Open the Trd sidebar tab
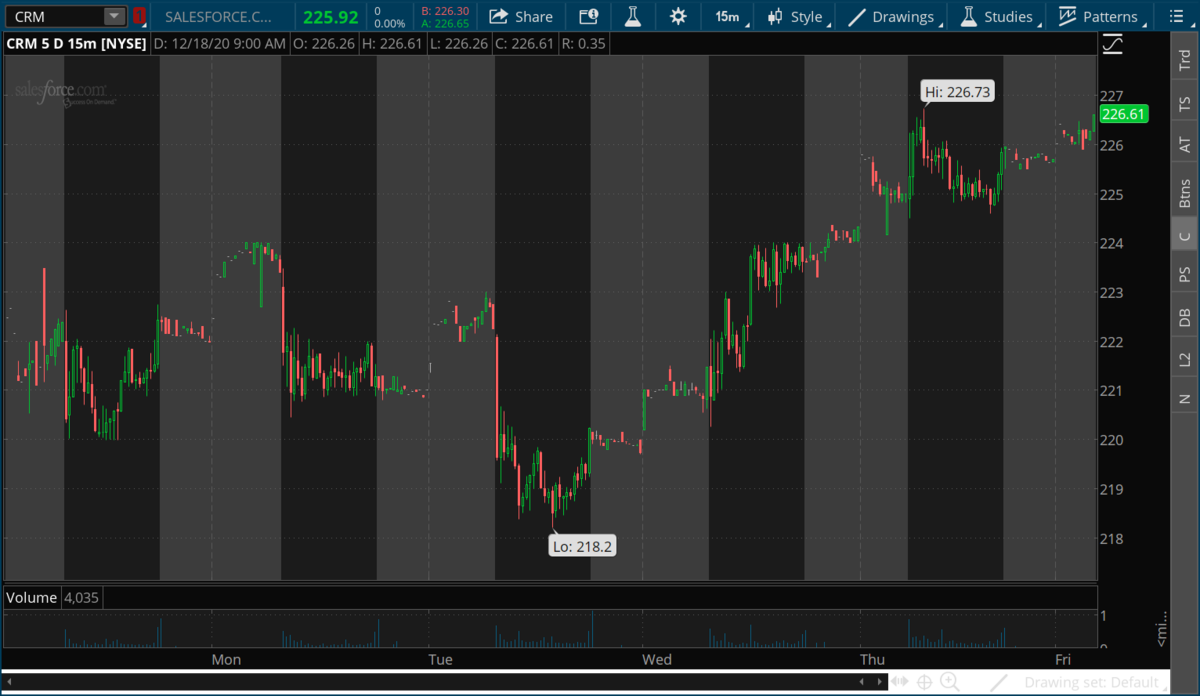 1185,60
